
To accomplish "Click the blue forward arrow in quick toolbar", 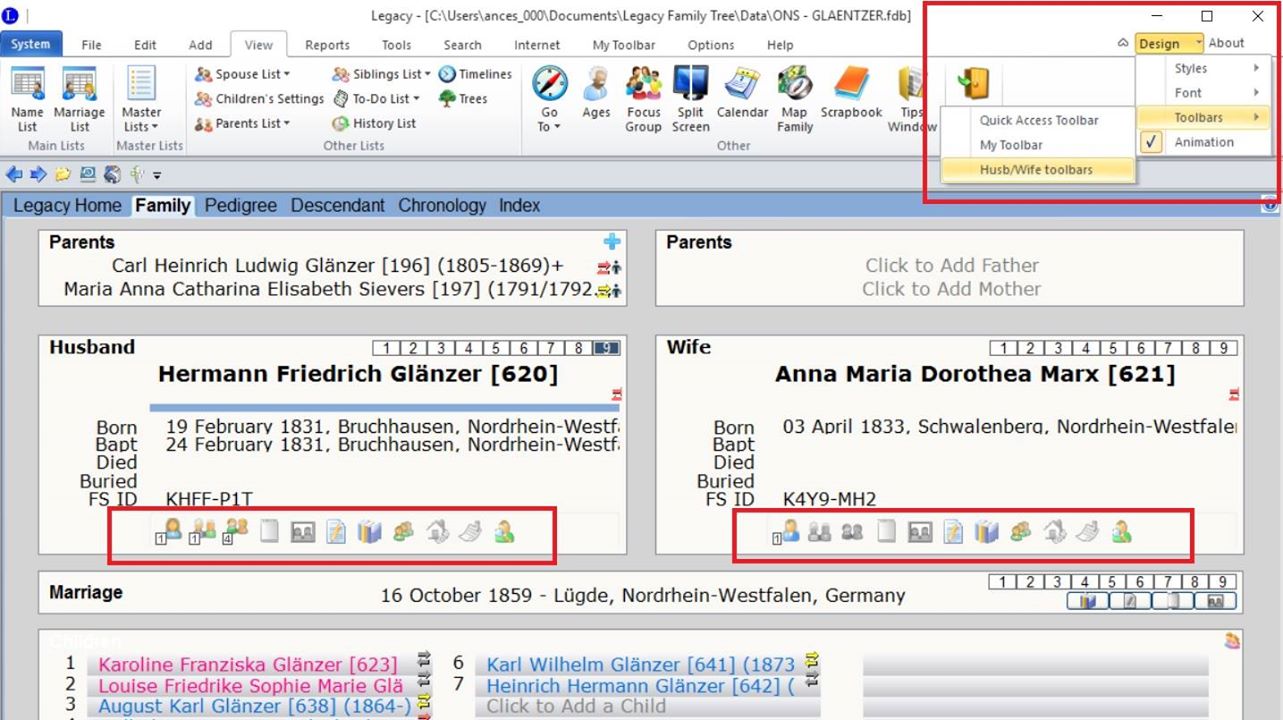I will pyautogui.click(x=38, y=175).
